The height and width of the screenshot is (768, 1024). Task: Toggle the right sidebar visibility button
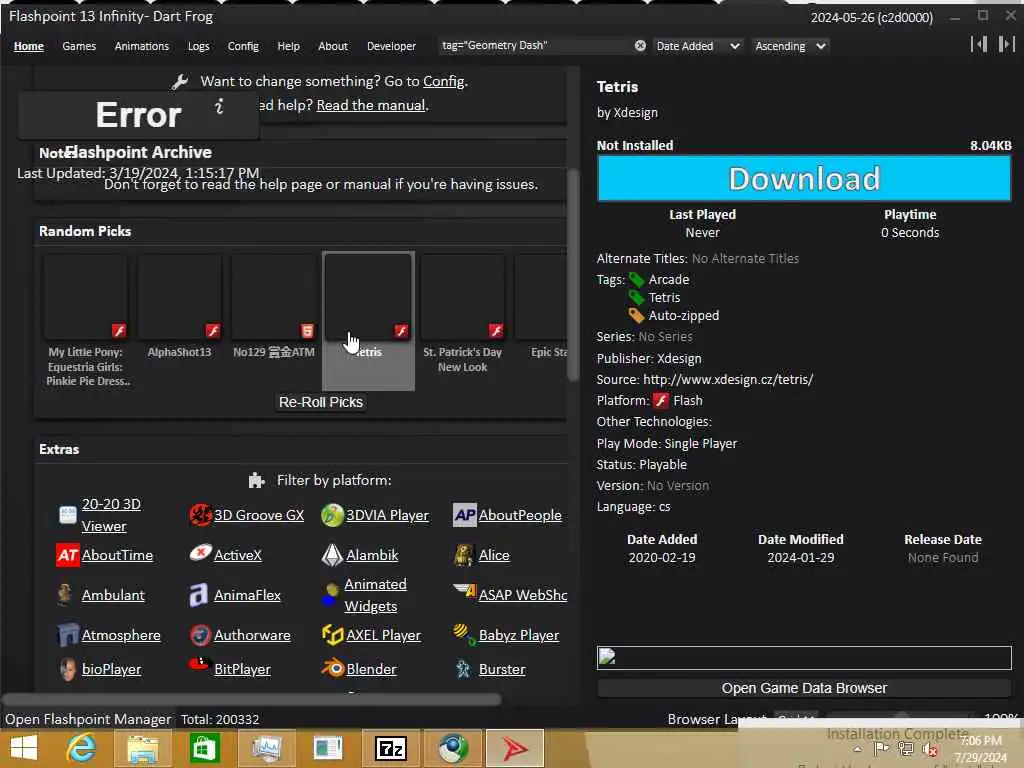(x=1006, y=44)
